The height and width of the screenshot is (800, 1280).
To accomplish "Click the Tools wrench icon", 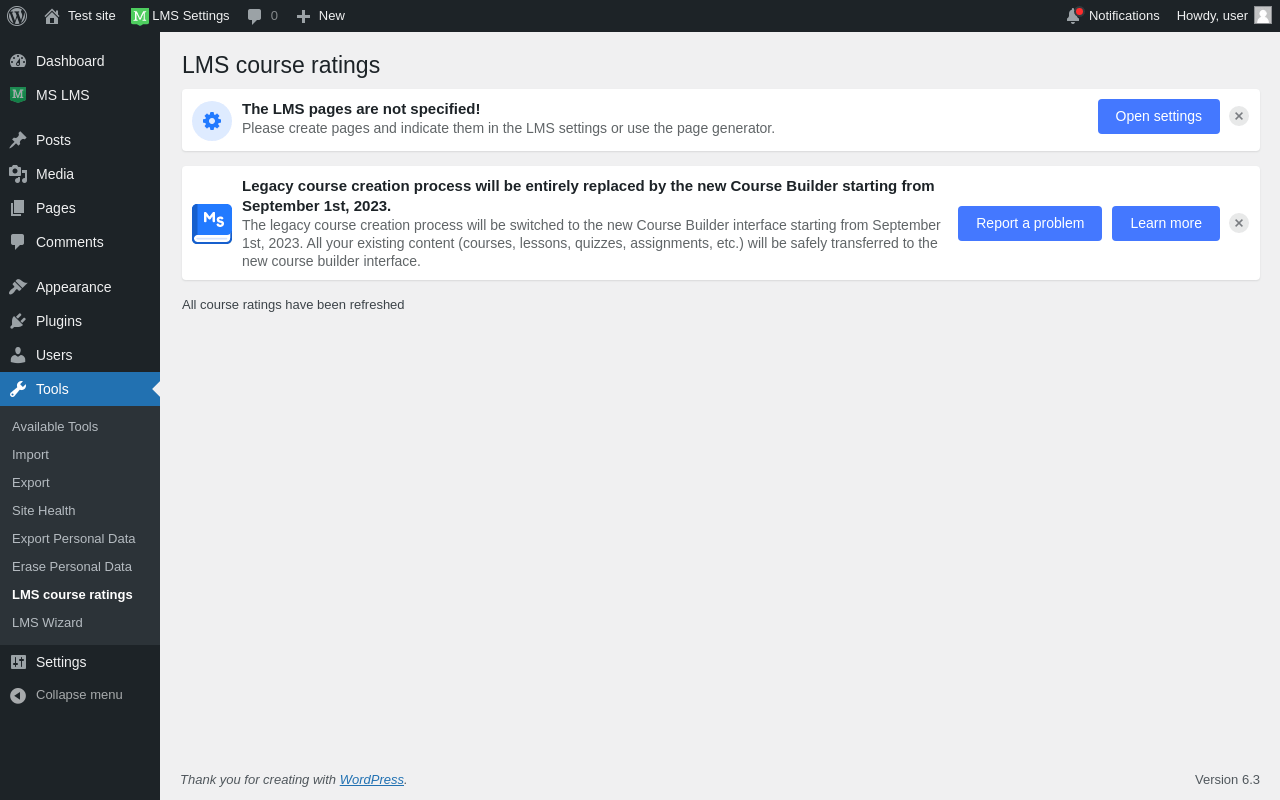I will coord(18,389).
